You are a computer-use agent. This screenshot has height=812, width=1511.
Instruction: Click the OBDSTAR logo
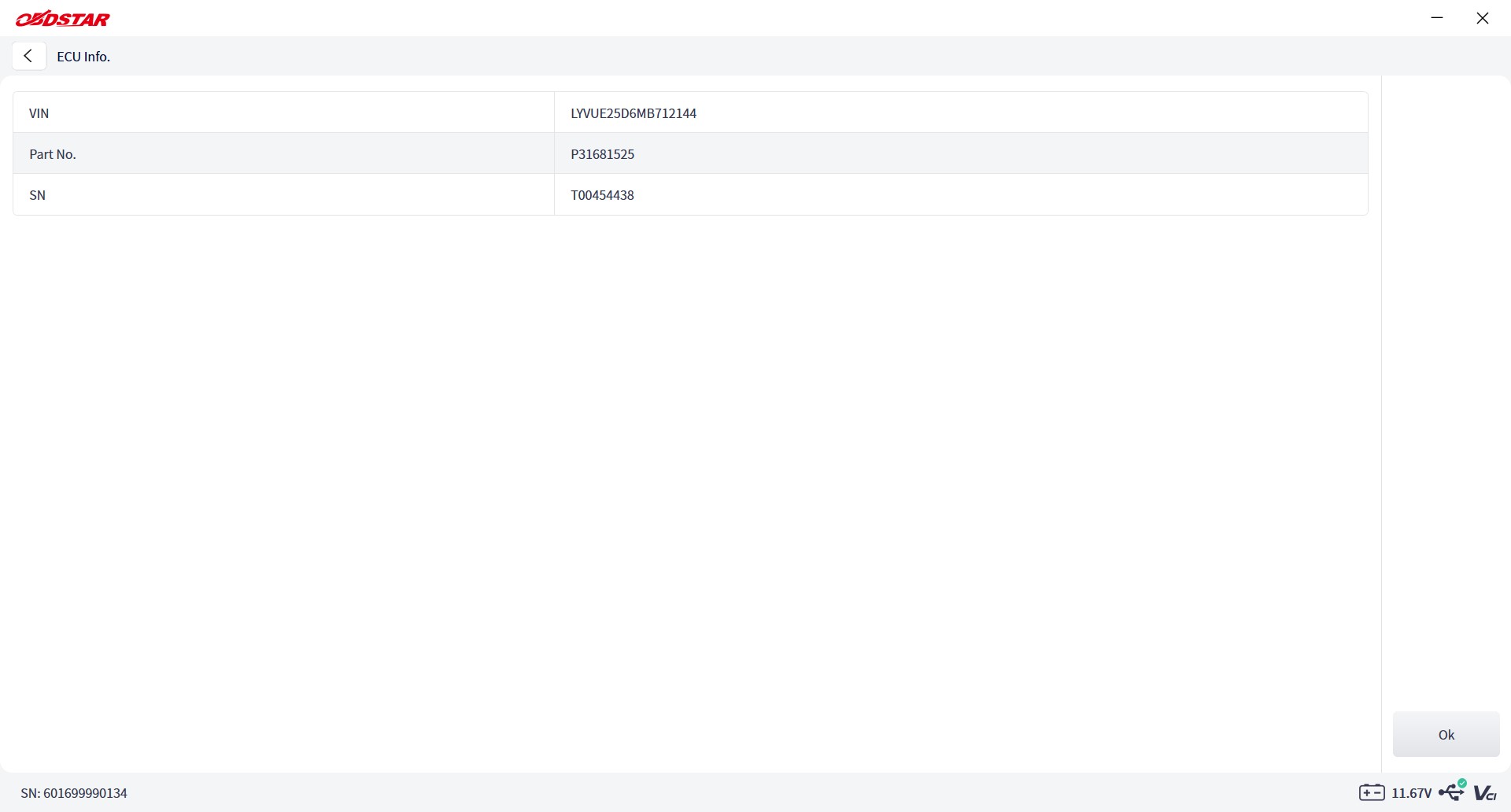pyautogui.click(x=63, y=19)
